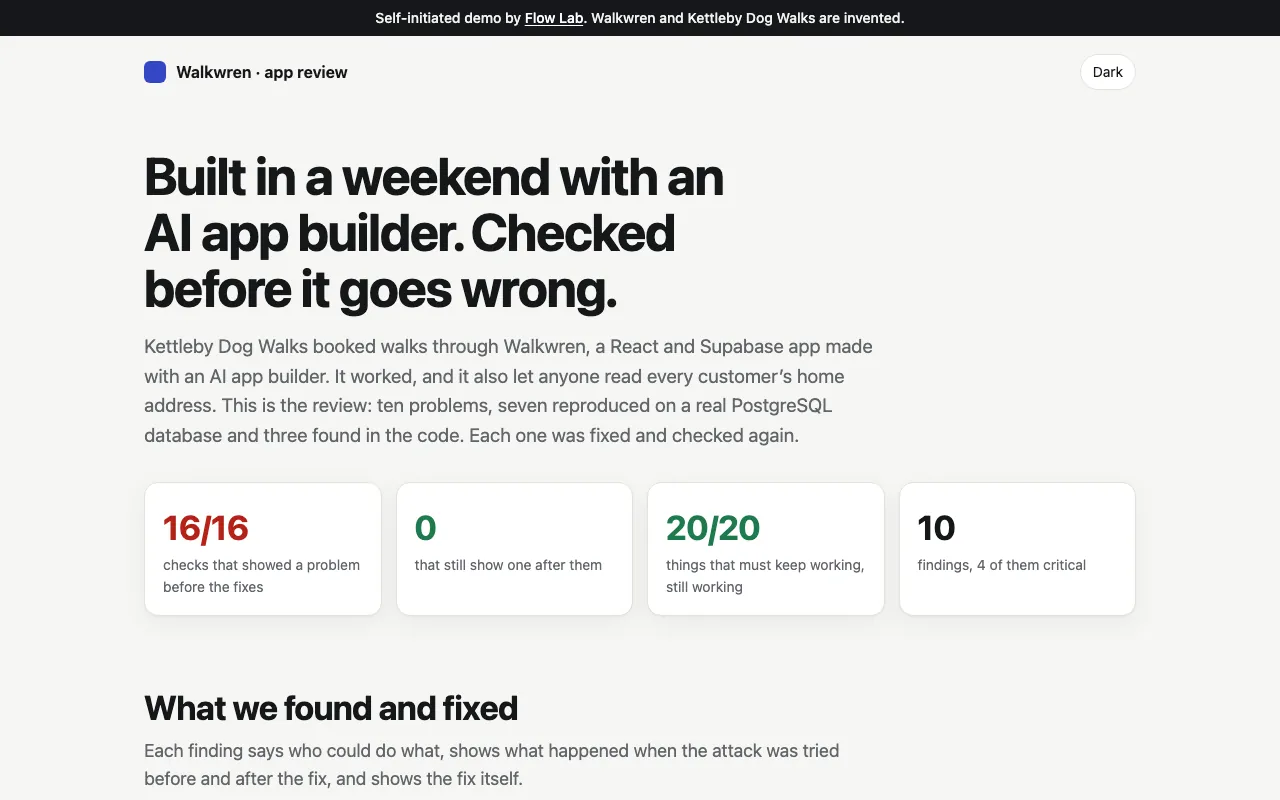The image size is (1280, 800).
Task: Click the red 16/16 number
Action: [206, 528]
